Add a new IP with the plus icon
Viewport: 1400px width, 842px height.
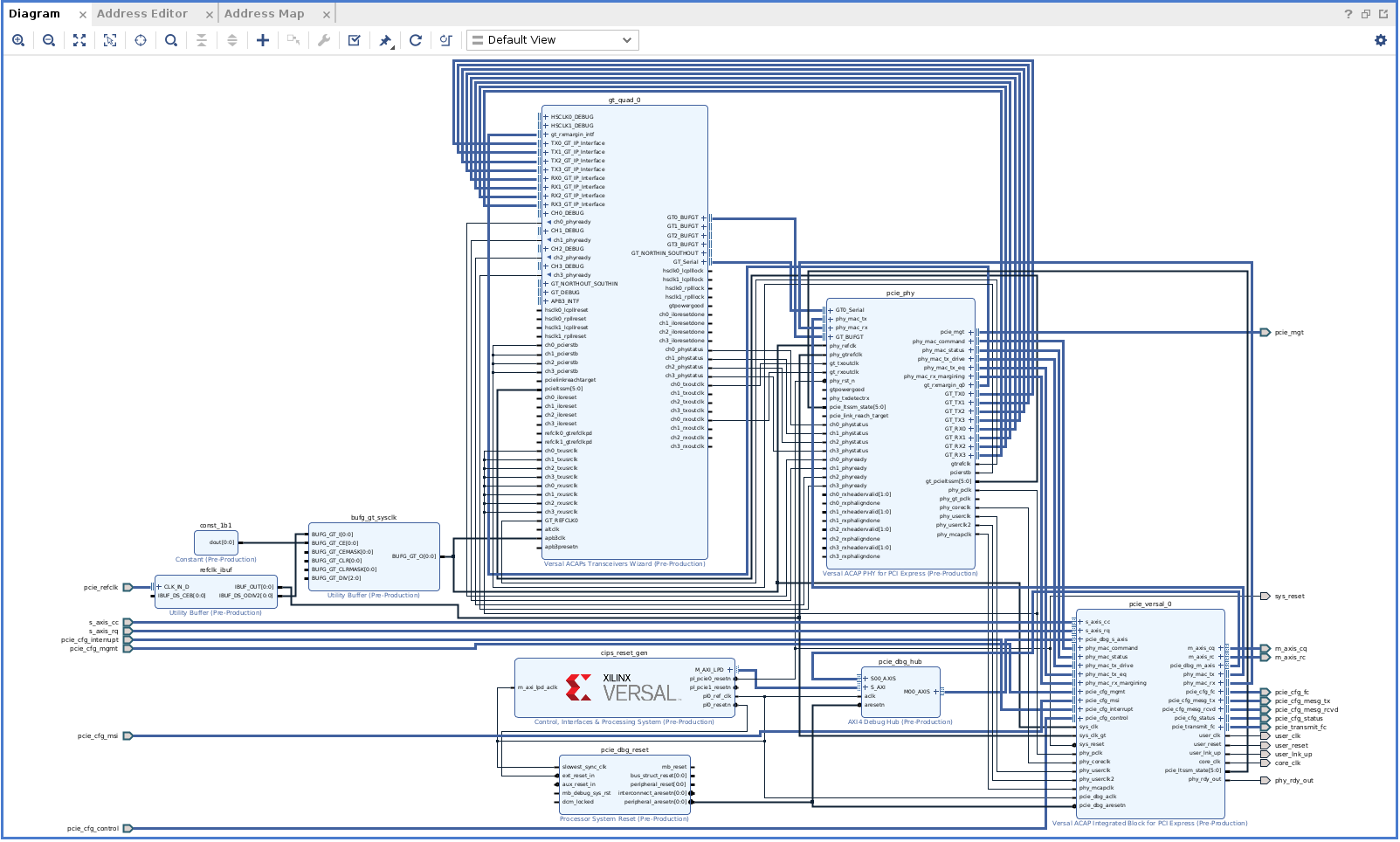[x=263, y=40]
